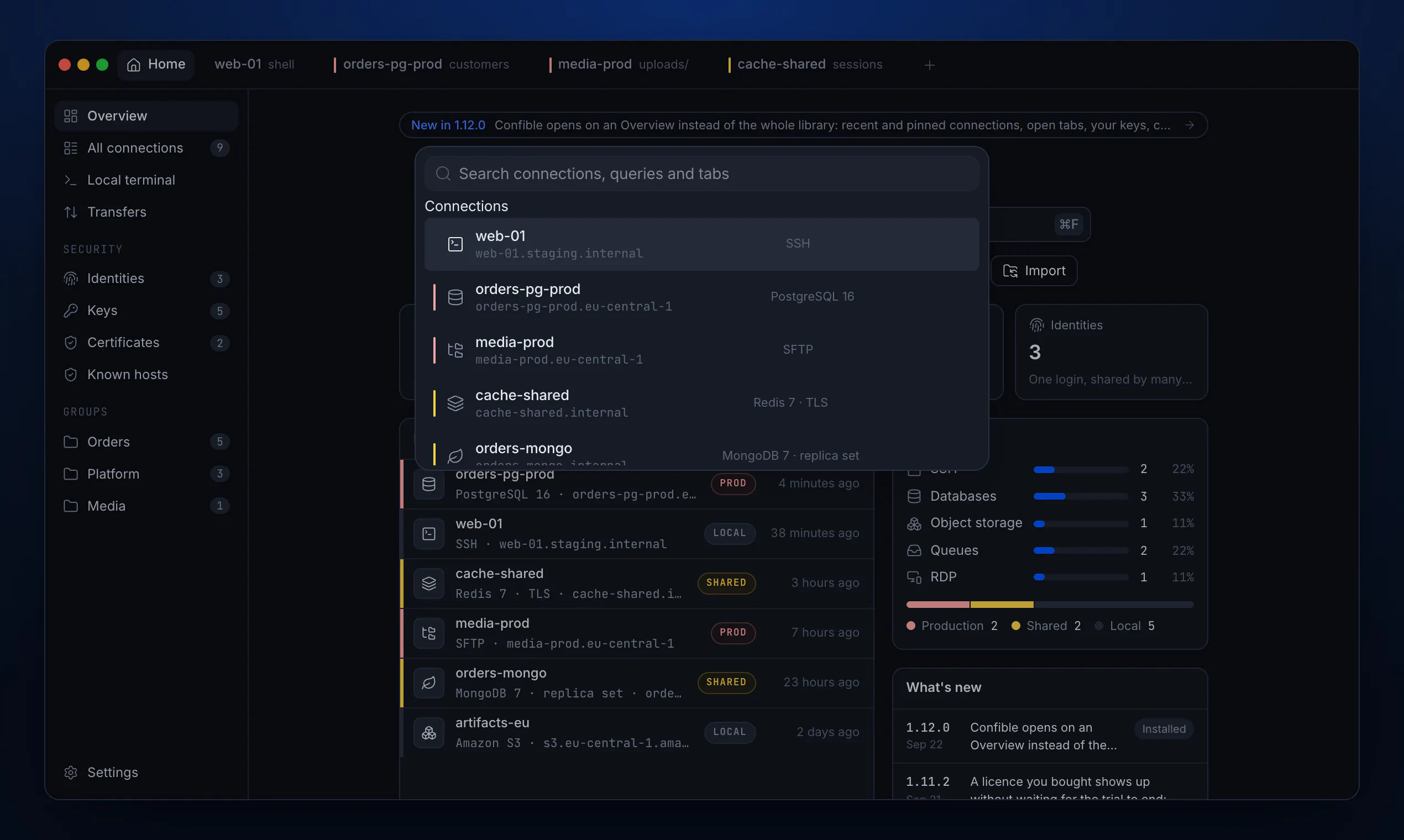Click the Queues progress bar
This screenshot has width=1404, height=840.
tap(1080, 550)
